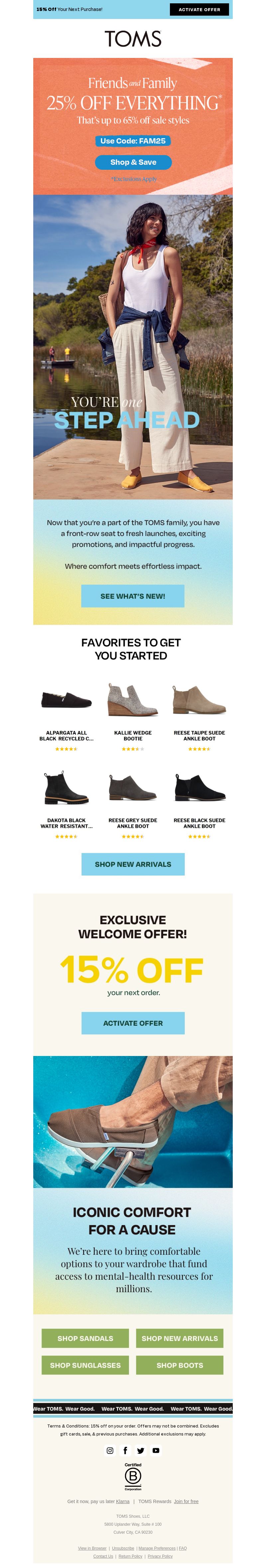Open the Instagram social icon
The width and height of the screenshot is (266, 1568).
[x=110, y=1450]
